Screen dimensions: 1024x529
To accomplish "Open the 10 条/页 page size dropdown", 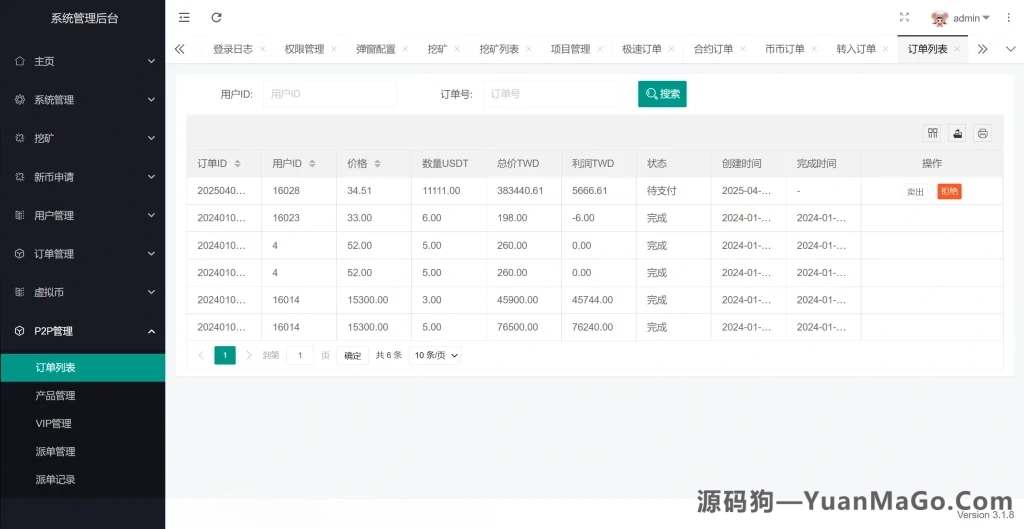I will (x=436, y=355).
